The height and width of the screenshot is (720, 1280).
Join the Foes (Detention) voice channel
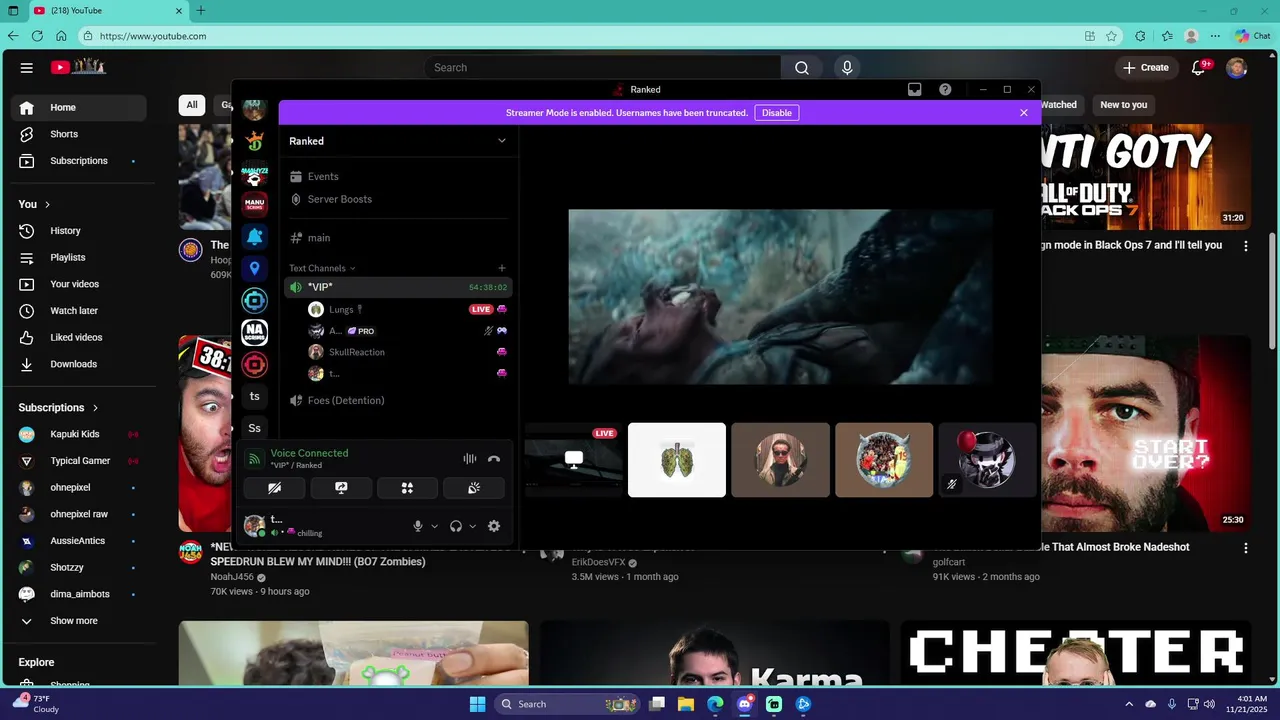tap(398, 400)
